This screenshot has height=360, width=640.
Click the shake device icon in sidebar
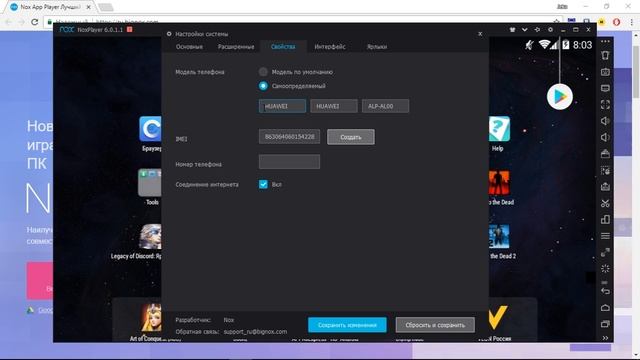pyautogui.click(x=605, y=56)
